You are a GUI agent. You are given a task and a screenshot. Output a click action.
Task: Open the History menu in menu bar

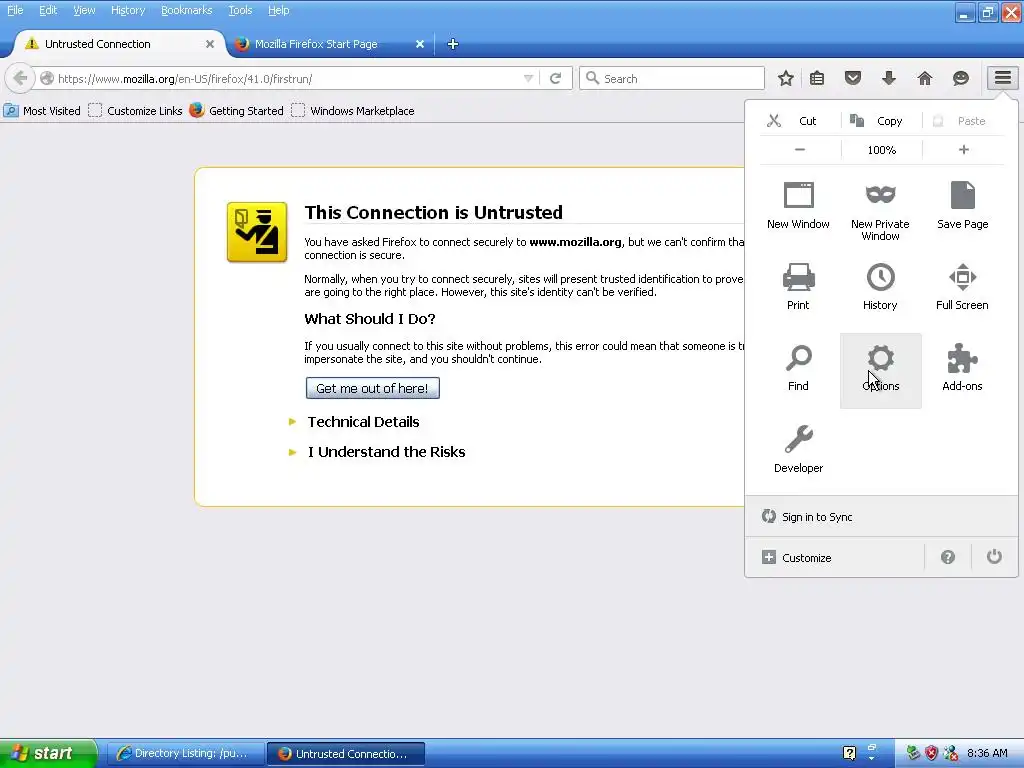(x=128, y=10)
